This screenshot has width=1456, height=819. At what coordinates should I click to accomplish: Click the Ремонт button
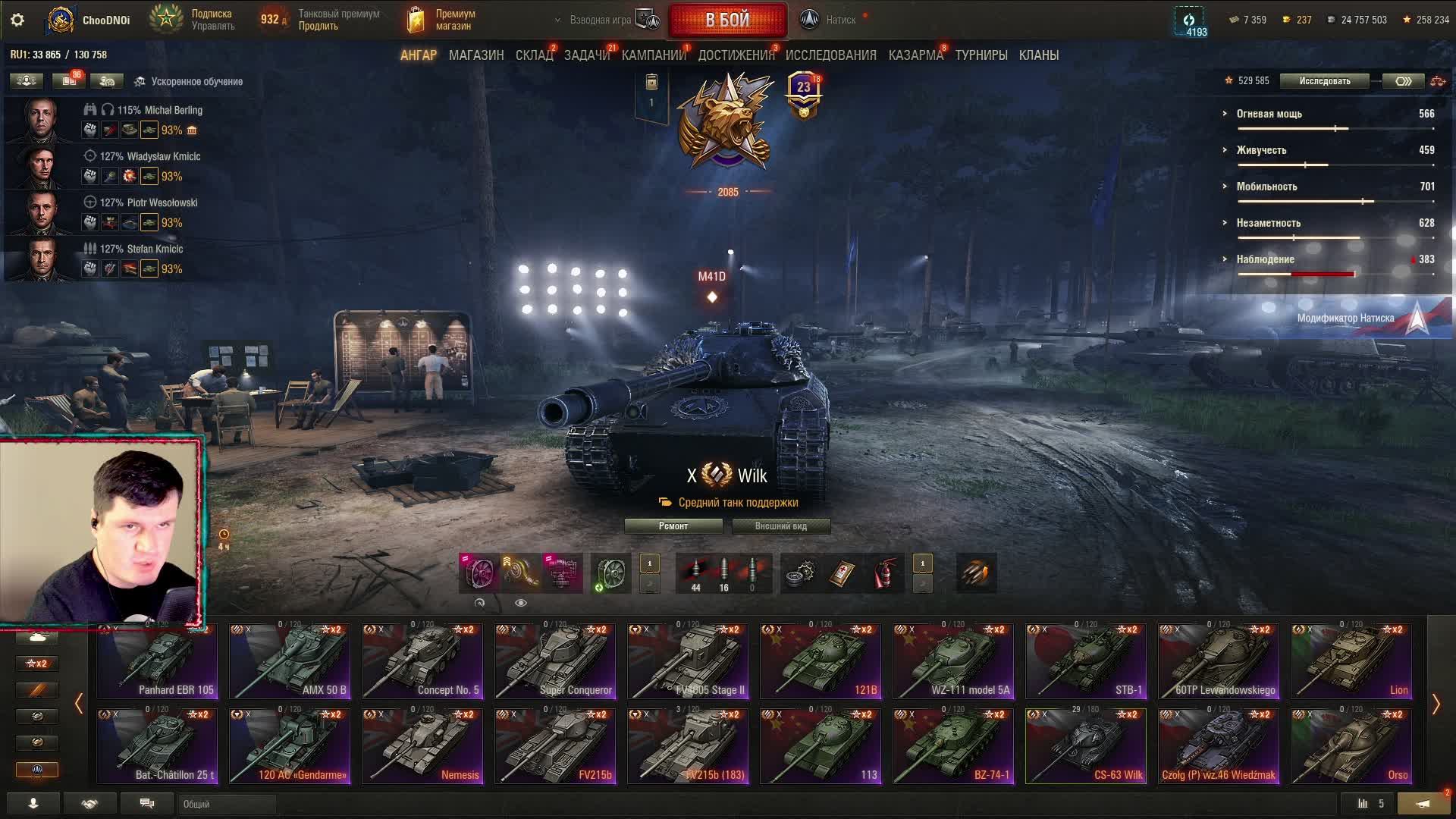[673, 526]
